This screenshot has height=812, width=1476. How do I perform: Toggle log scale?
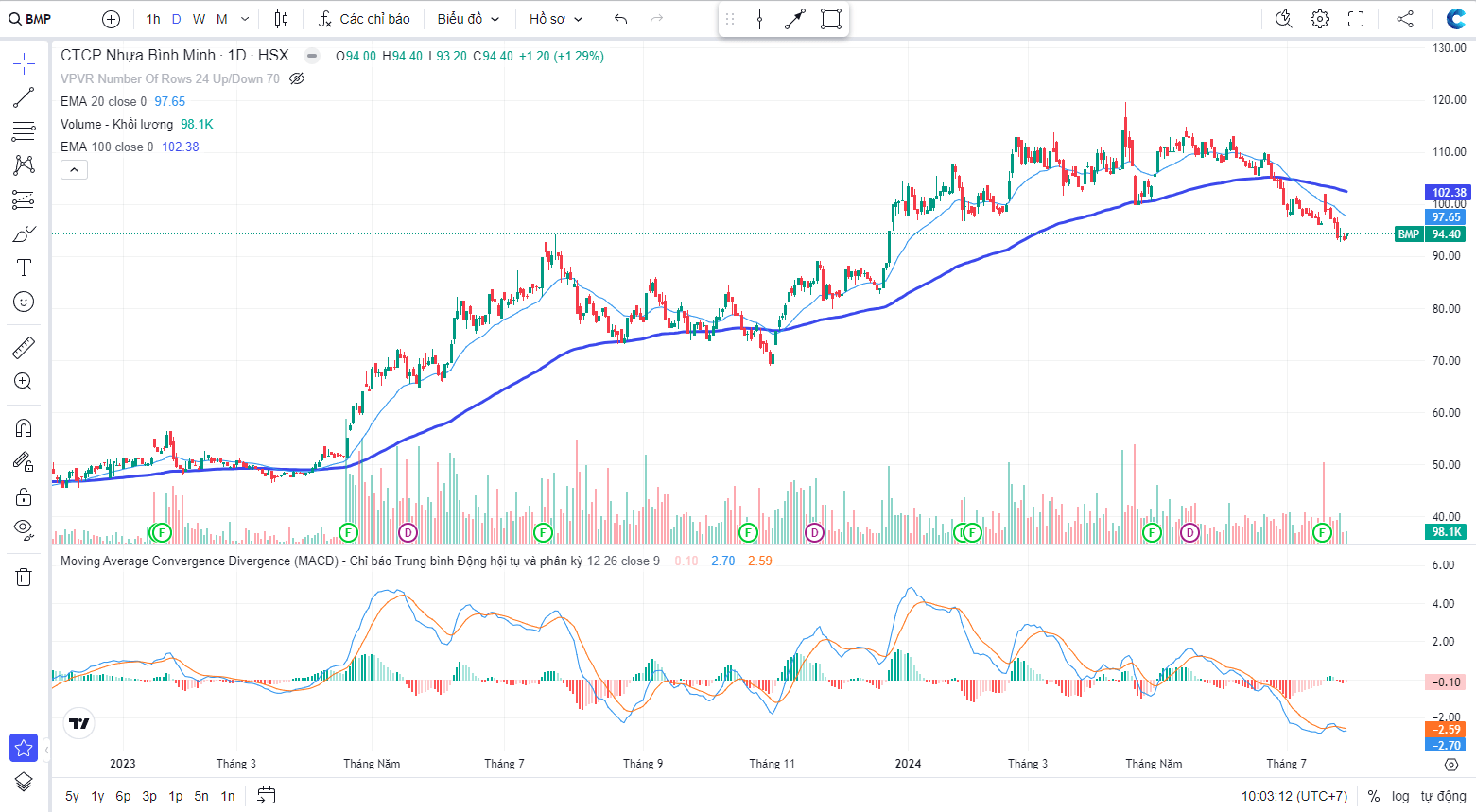pyautogui.click(x=1400, y=796)
